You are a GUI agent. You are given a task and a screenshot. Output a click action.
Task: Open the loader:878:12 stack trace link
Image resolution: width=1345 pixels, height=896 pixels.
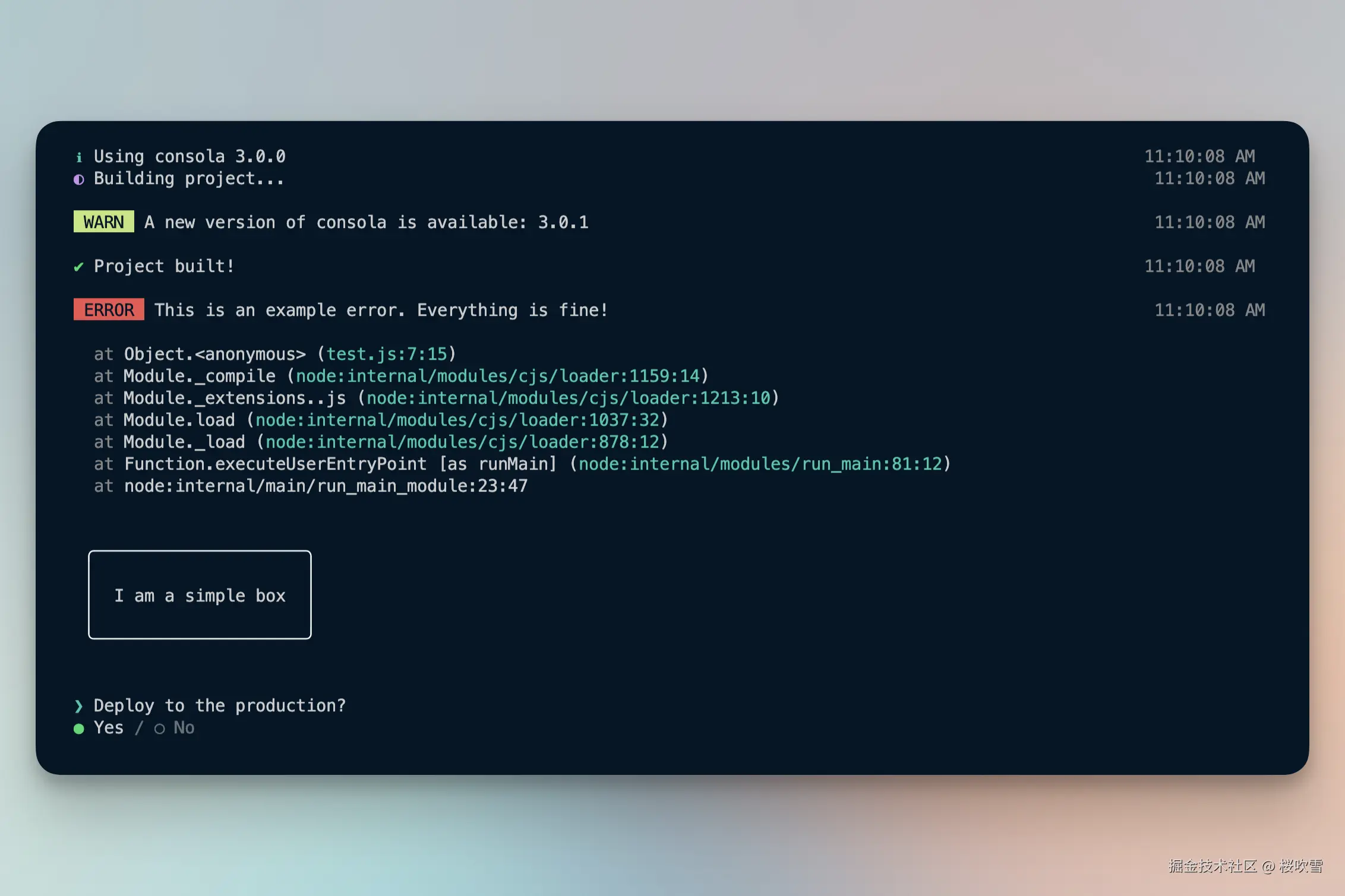[462, 442]
